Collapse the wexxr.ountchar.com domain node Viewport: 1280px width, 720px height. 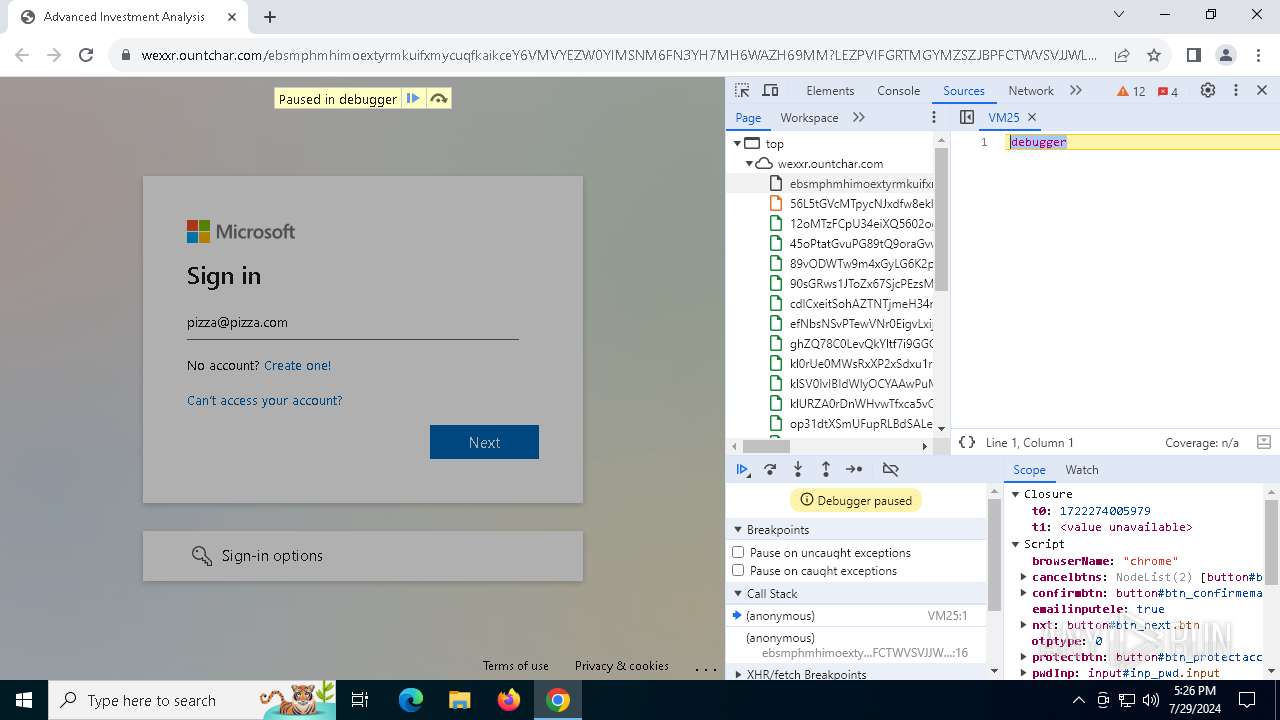pyautogui.click(x=749, y=164)
